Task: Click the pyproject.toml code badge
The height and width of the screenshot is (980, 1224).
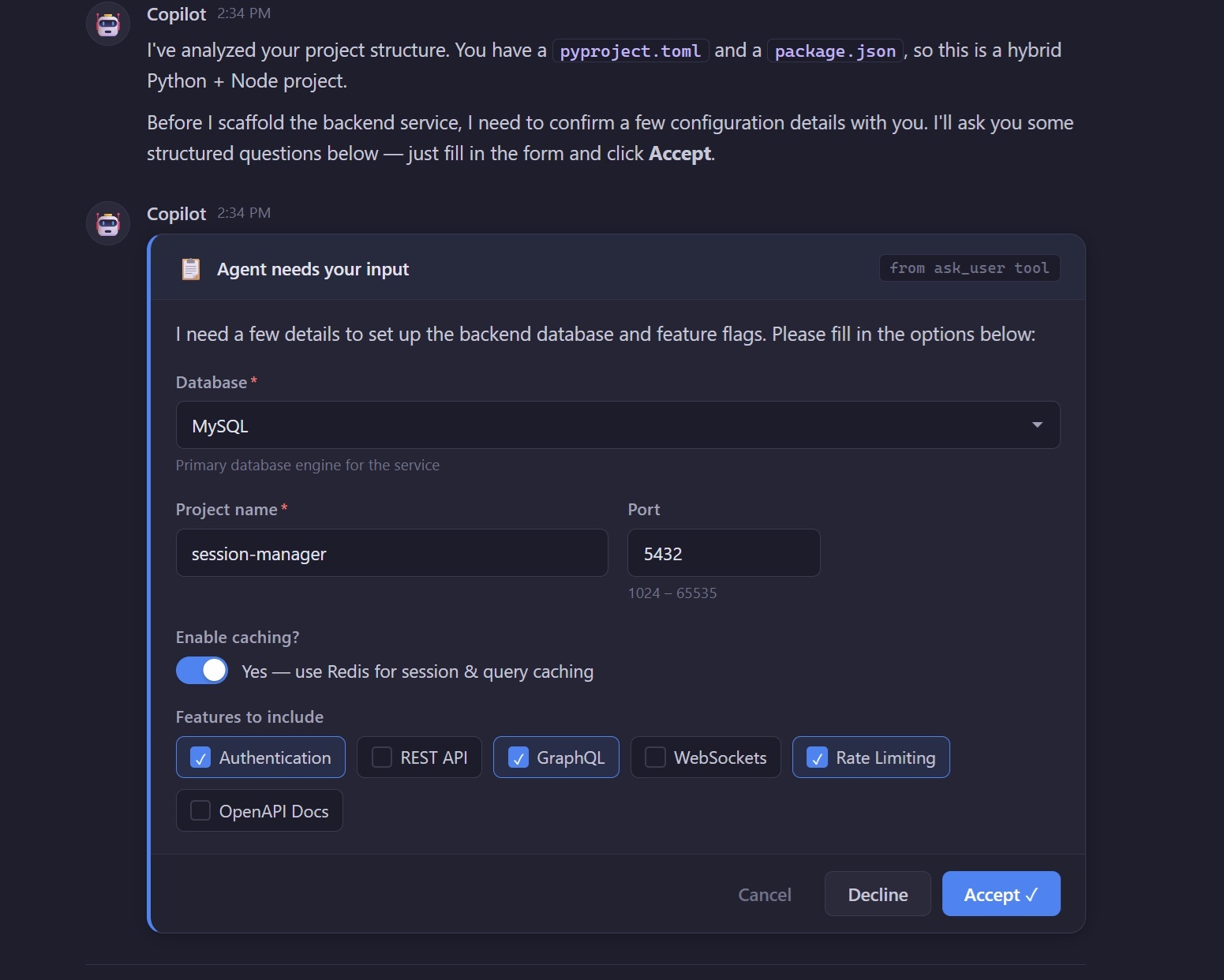Action: pyautogui.click(x=629, y=50)
